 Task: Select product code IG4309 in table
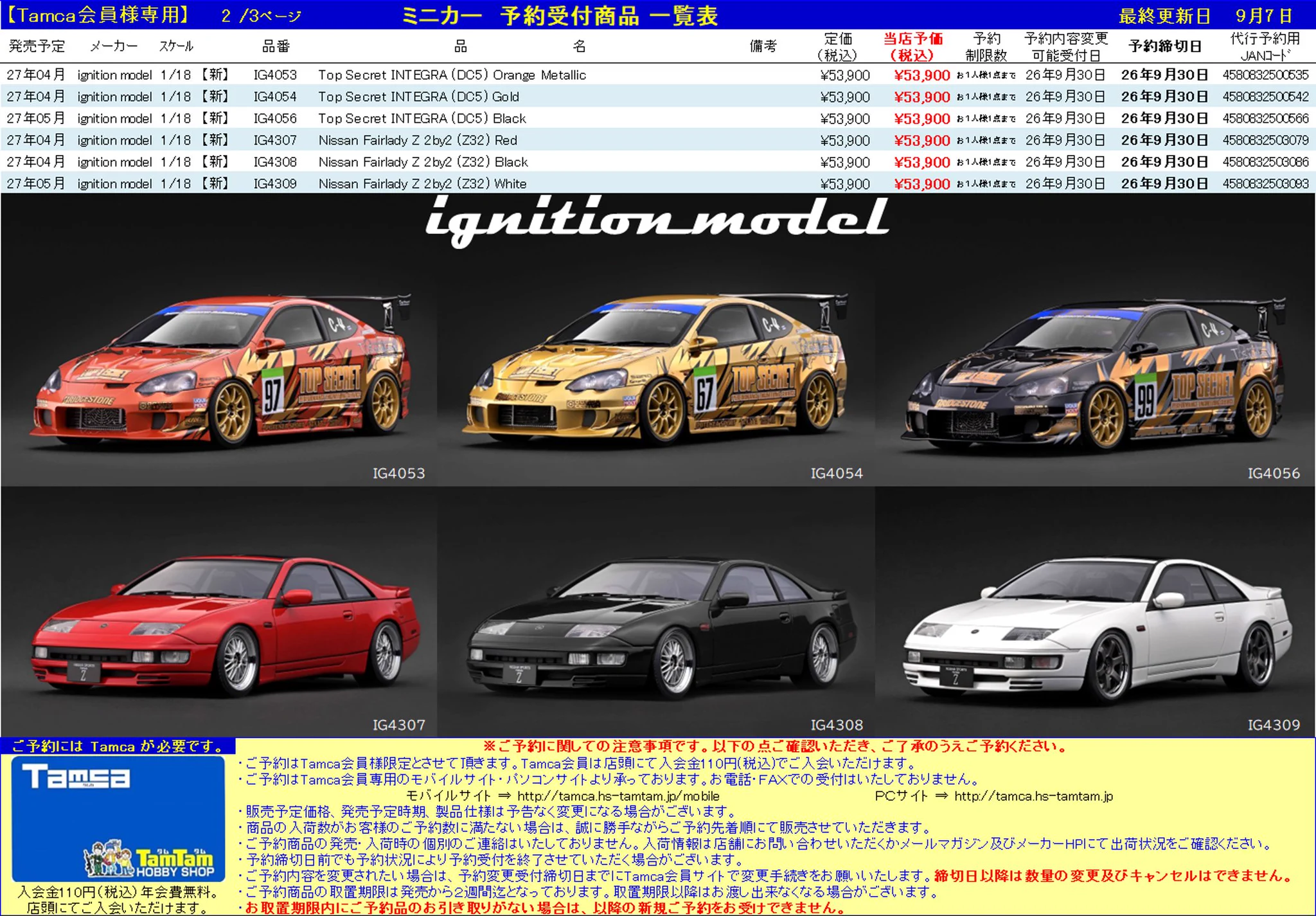coord(275,184)
